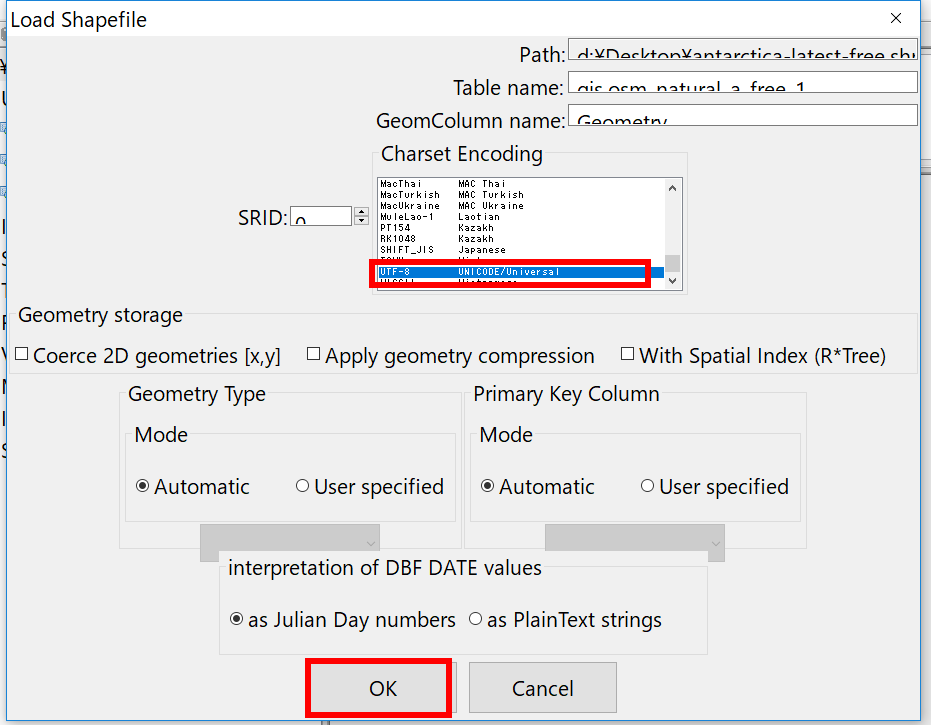931x725 pixels.
Task: Select Primary Key Automatic mode radio
Action: click(x=487, y=486)
